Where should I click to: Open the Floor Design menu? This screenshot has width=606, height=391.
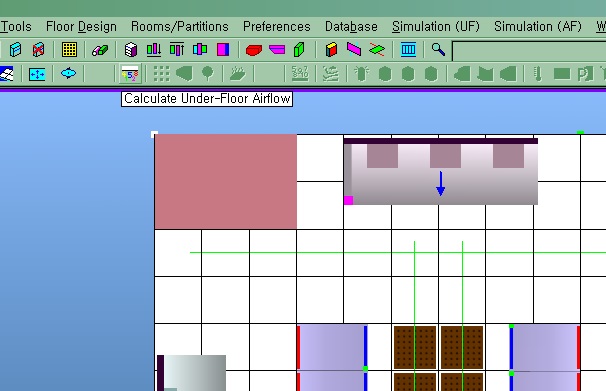(81, 26)
